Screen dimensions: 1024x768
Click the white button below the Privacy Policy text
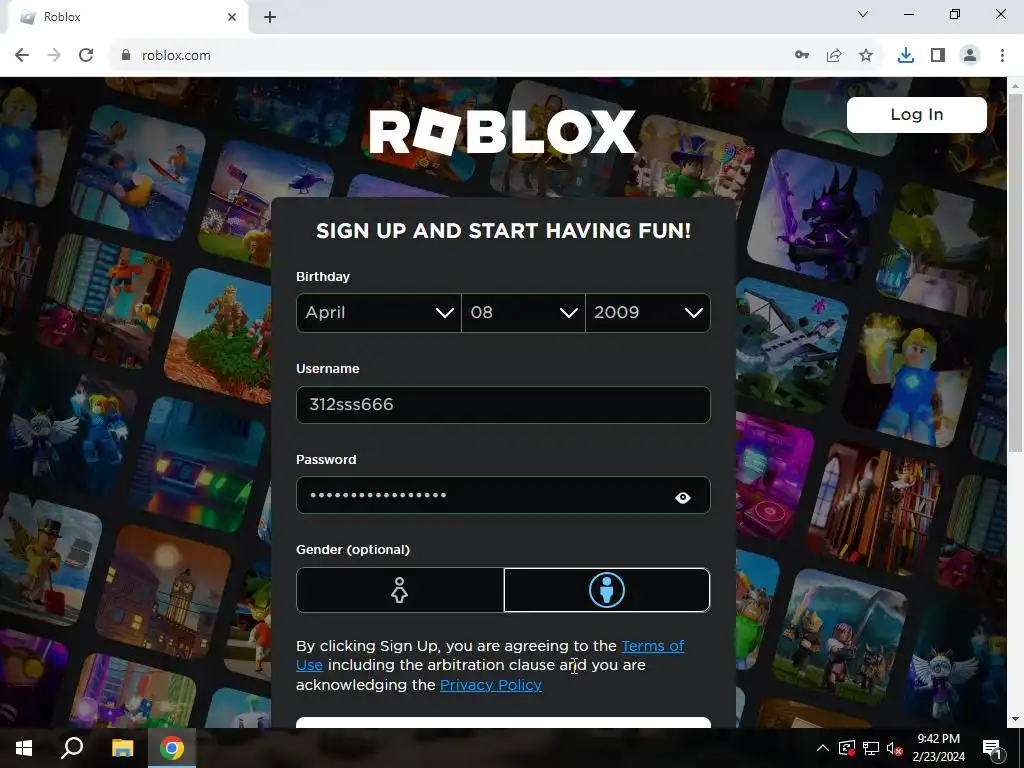[503, 723]
